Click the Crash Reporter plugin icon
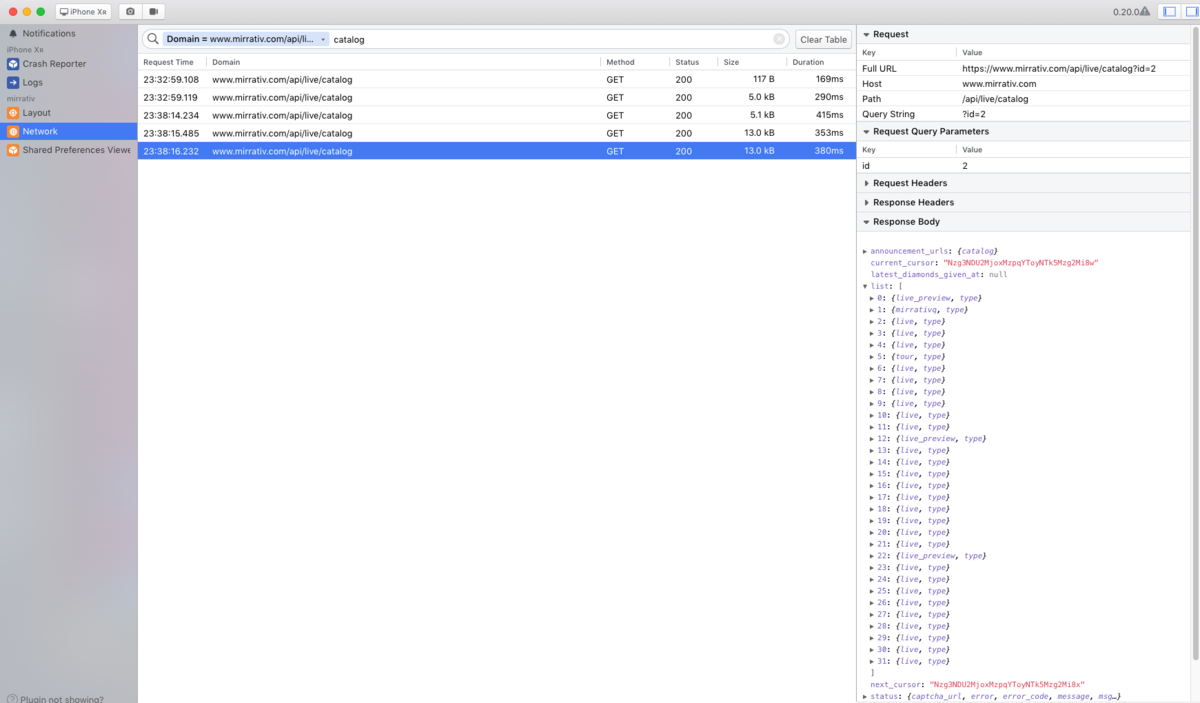The image size is (1200, 703). 13,64
